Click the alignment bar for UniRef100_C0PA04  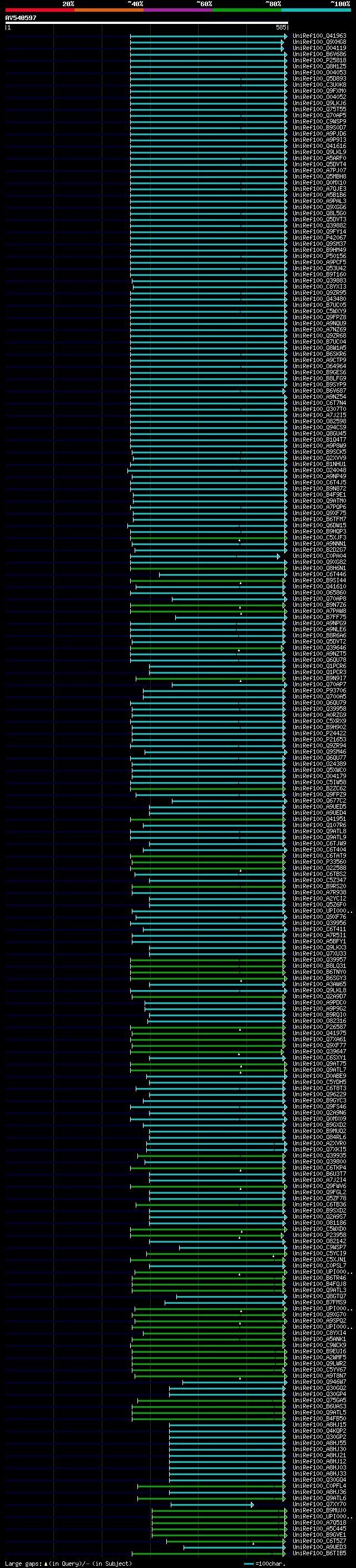(205, 556)
